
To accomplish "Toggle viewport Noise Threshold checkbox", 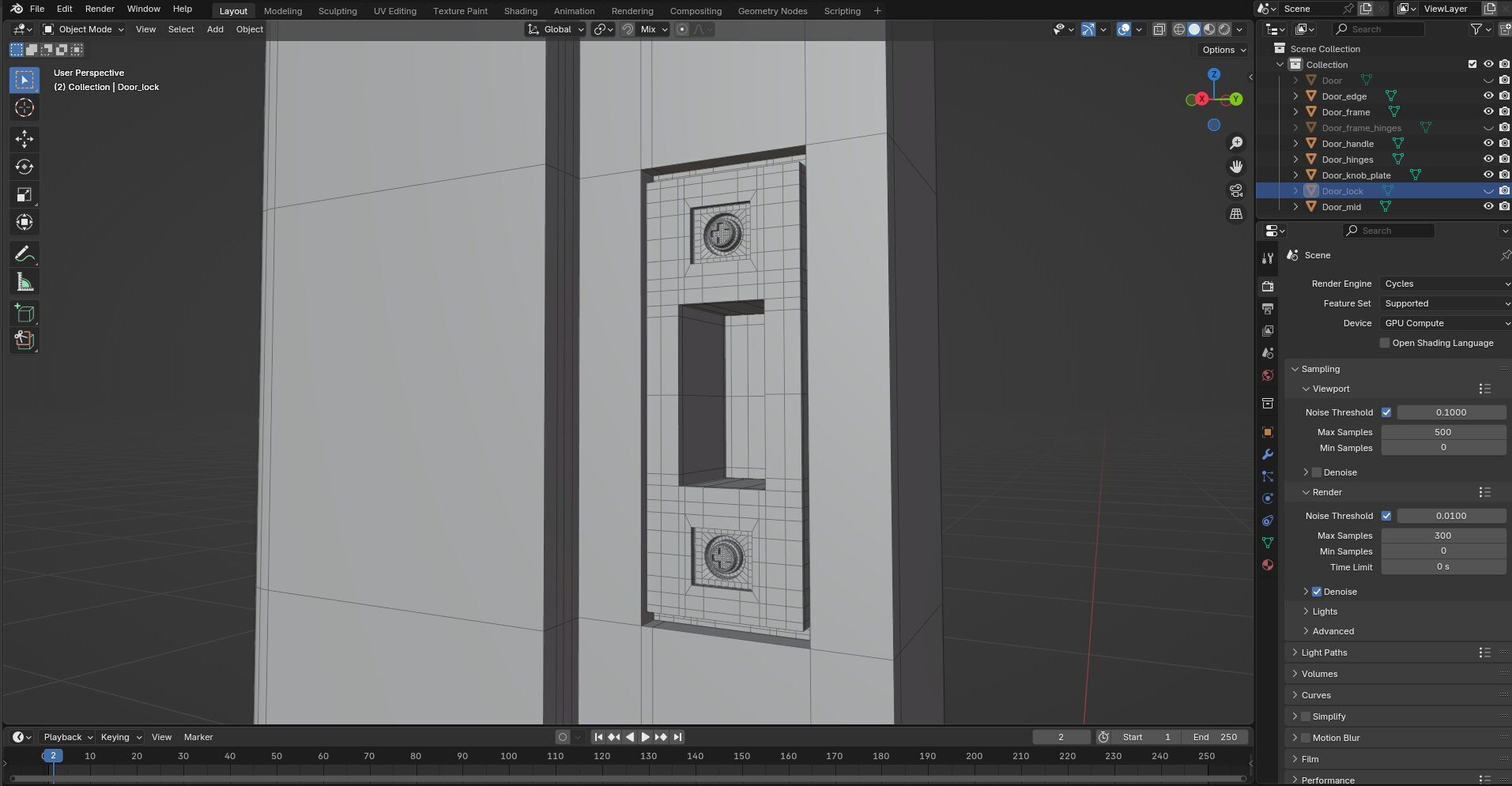I will (1386, 412).
